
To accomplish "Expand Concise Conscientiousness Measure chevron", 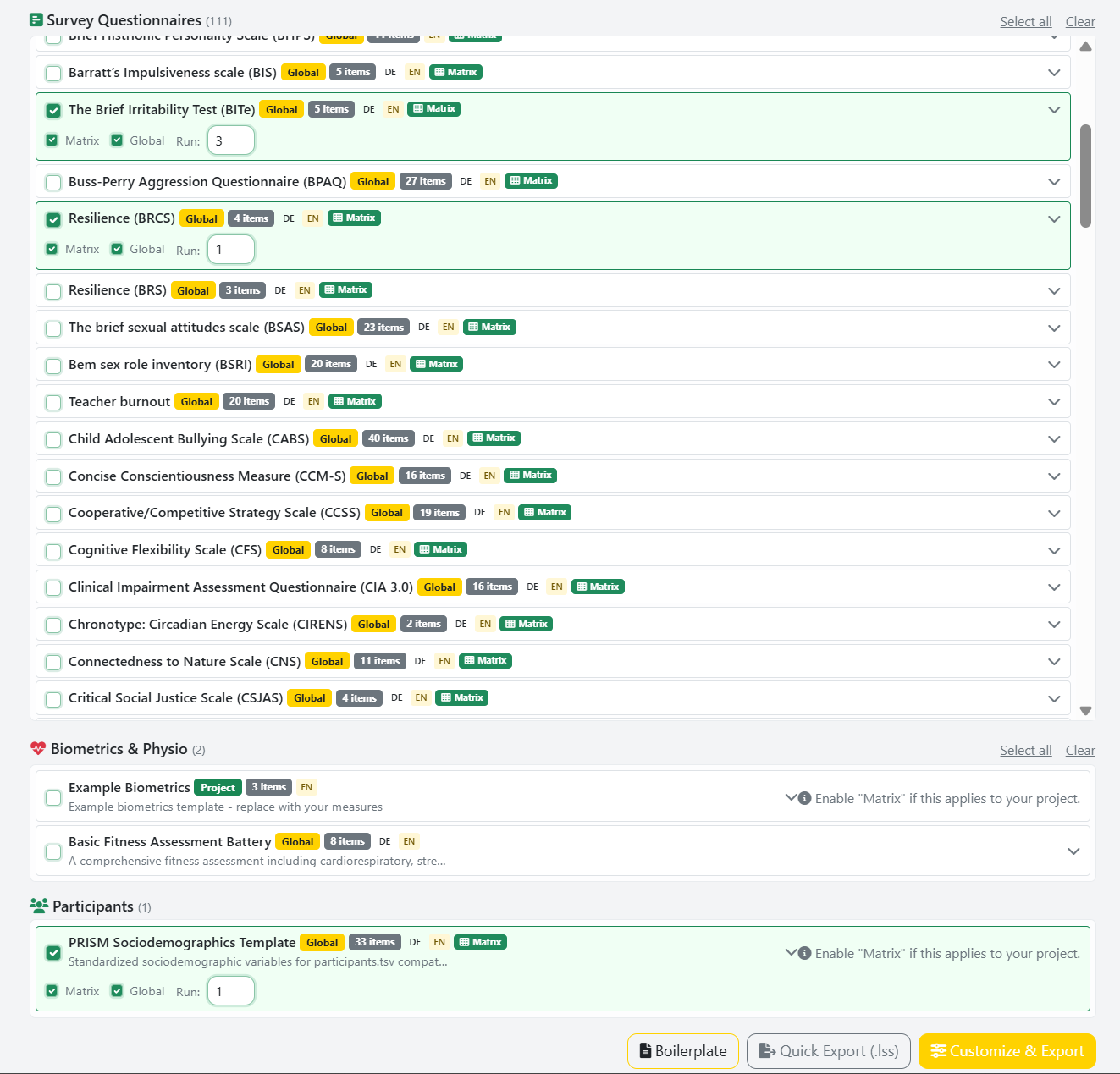I will pyautogui.click(x=1054, y=476).
